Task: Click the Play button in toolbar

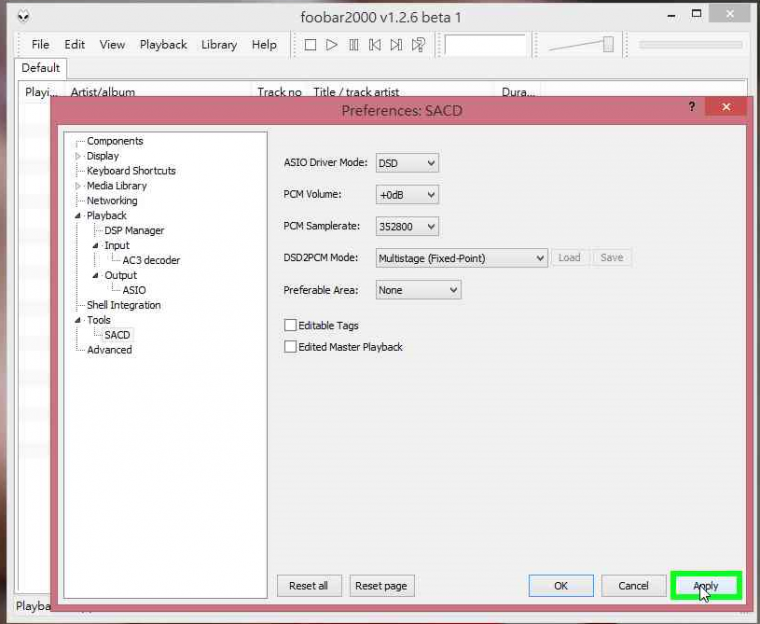Action: (332, 45)
